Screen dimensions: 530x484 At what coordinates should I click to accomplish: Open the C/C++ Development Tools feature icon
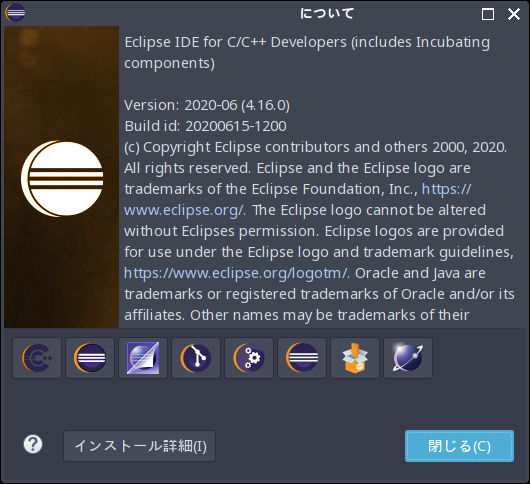point(37,358)
